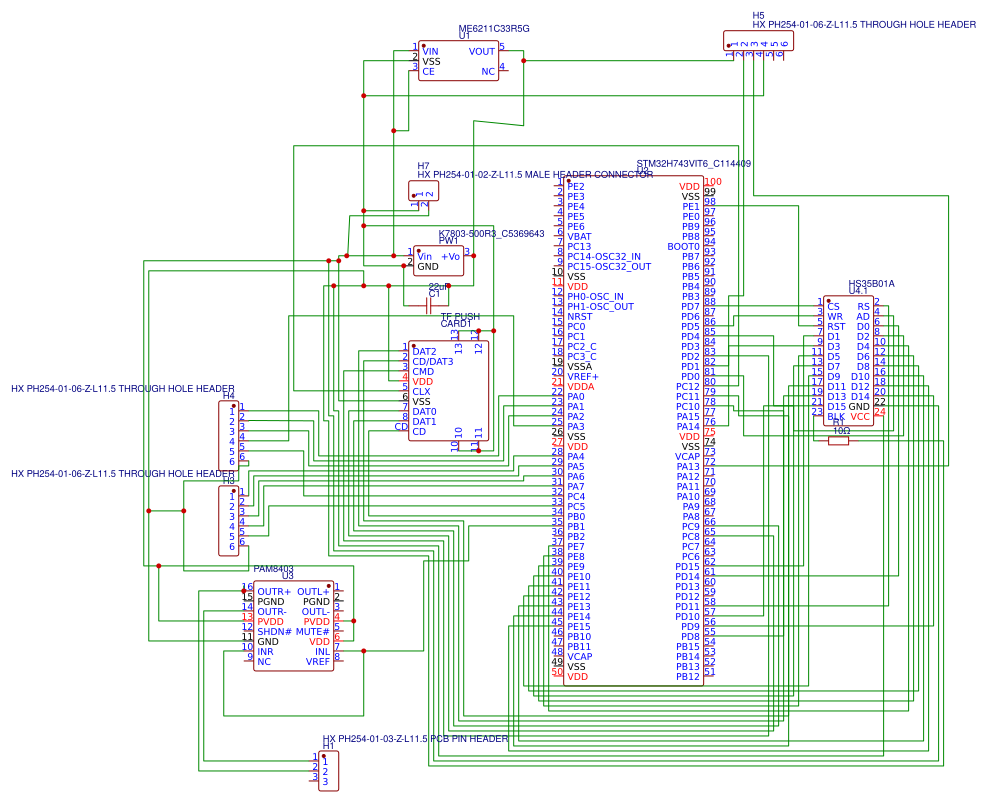
Task: Click the DAT0 pin label on CARD1
Action: 424,412
